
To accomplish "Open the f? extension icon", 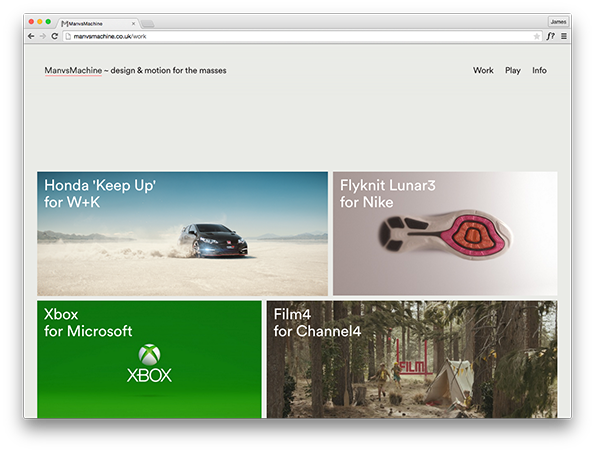I will click(551, 36).
